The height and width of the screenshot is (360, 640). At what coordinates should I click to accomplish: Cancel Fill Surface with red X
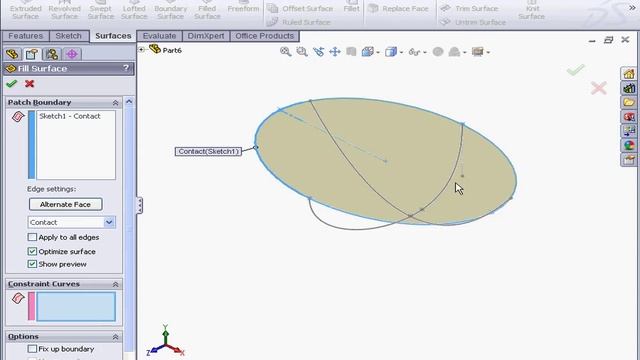point(29,84)
